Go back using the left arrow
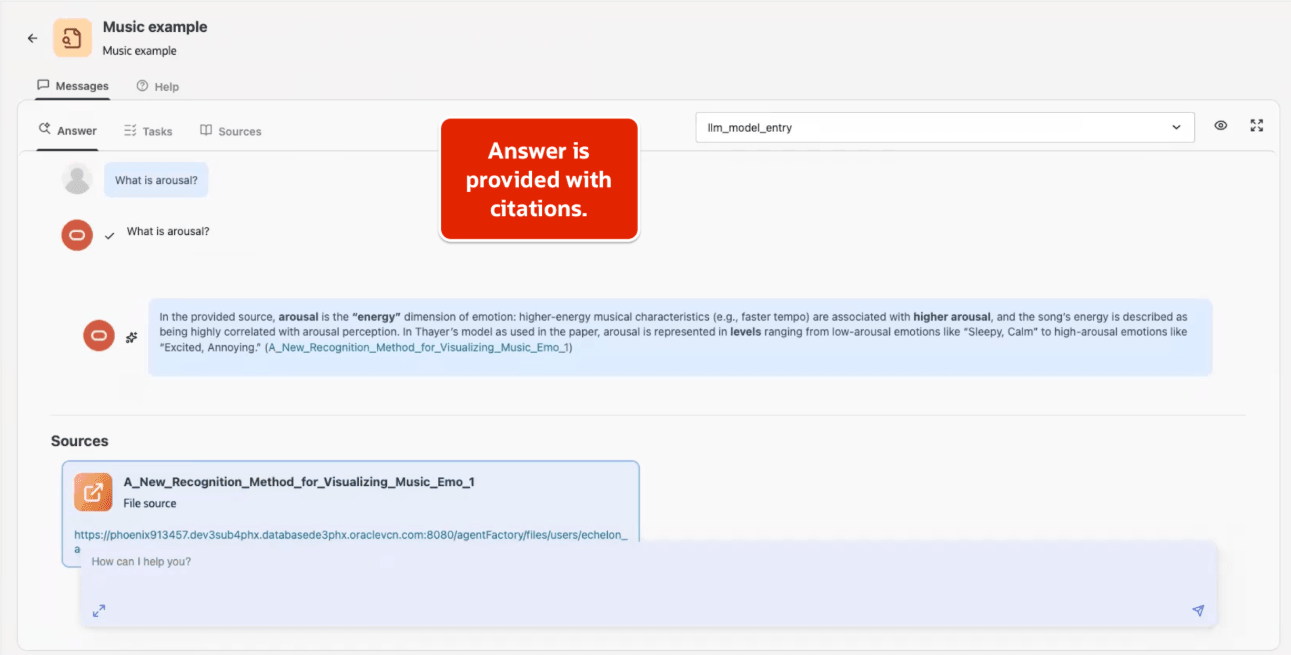 click(32, 38)
